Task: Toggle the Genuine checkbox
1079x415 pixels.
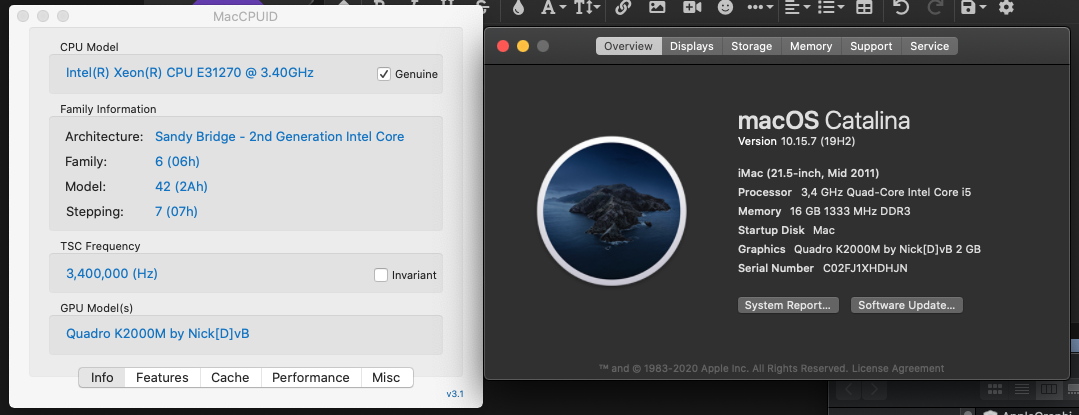Action: pyautogui.click(x=384, y=74)
